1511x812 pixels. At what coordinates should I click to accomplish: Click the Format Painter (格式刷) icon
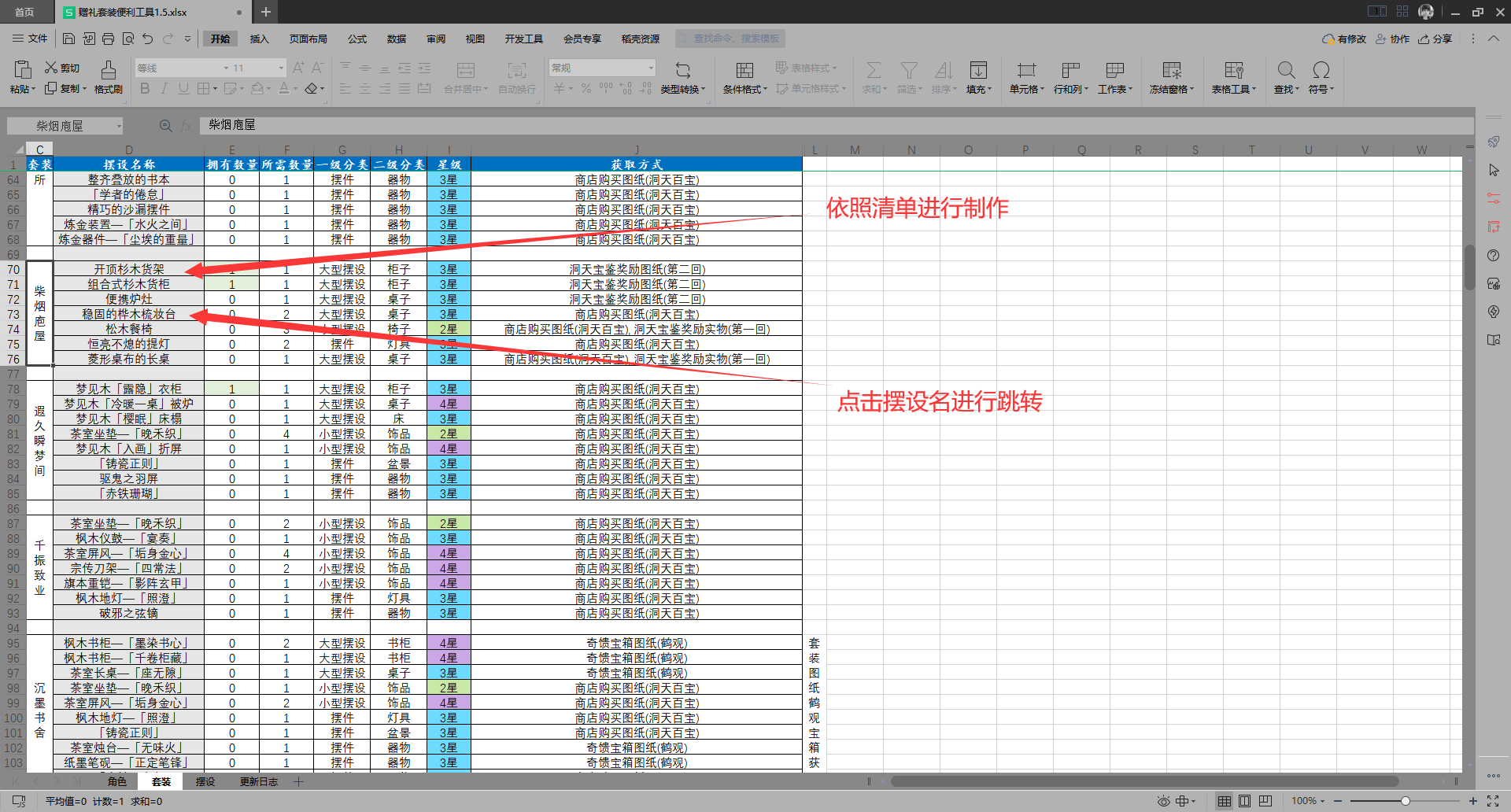click(109, 70)
